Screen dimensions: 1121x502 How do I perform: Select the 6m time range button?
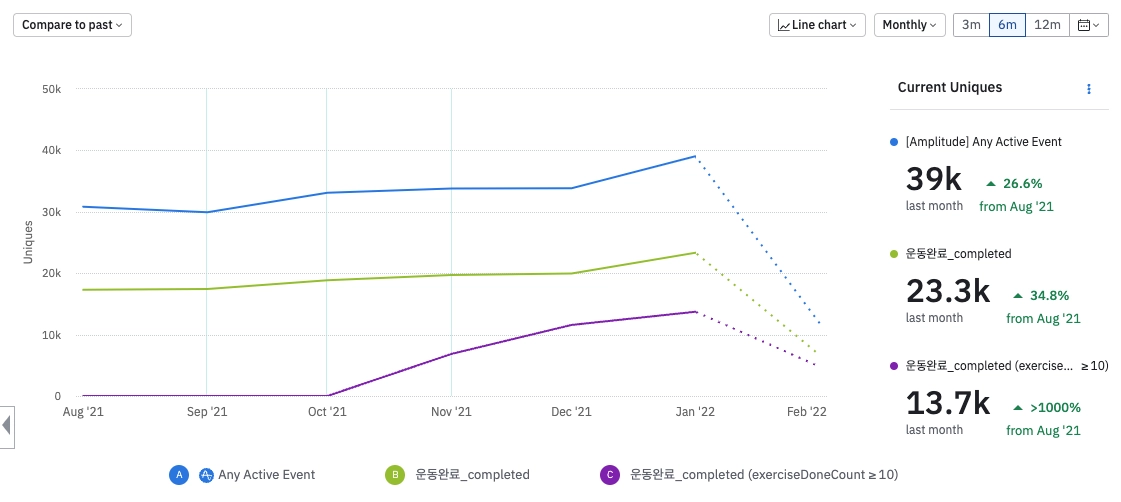pyautogui.click(x=1007, y=25)
